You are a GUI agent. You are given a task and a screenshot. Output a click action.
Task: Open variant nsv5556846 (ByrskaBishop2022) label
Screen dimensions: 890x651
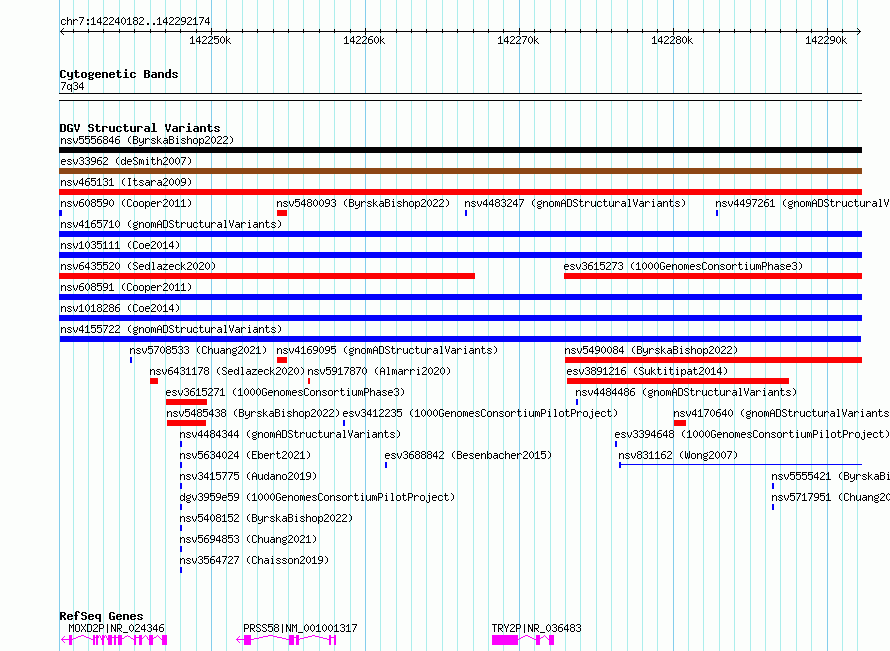tap(147, 140)
